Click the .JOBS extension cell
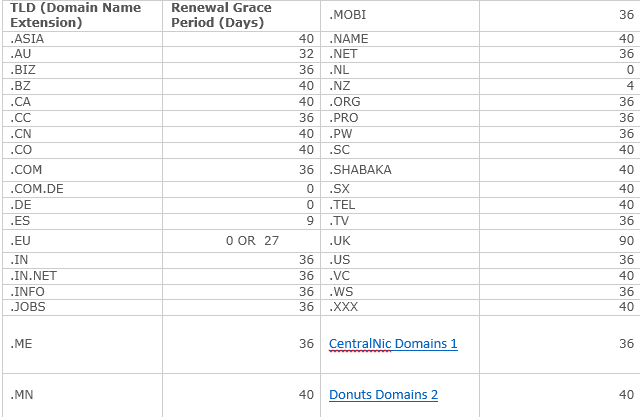Screen dimensions: 640x417 (x=82, y=307)
